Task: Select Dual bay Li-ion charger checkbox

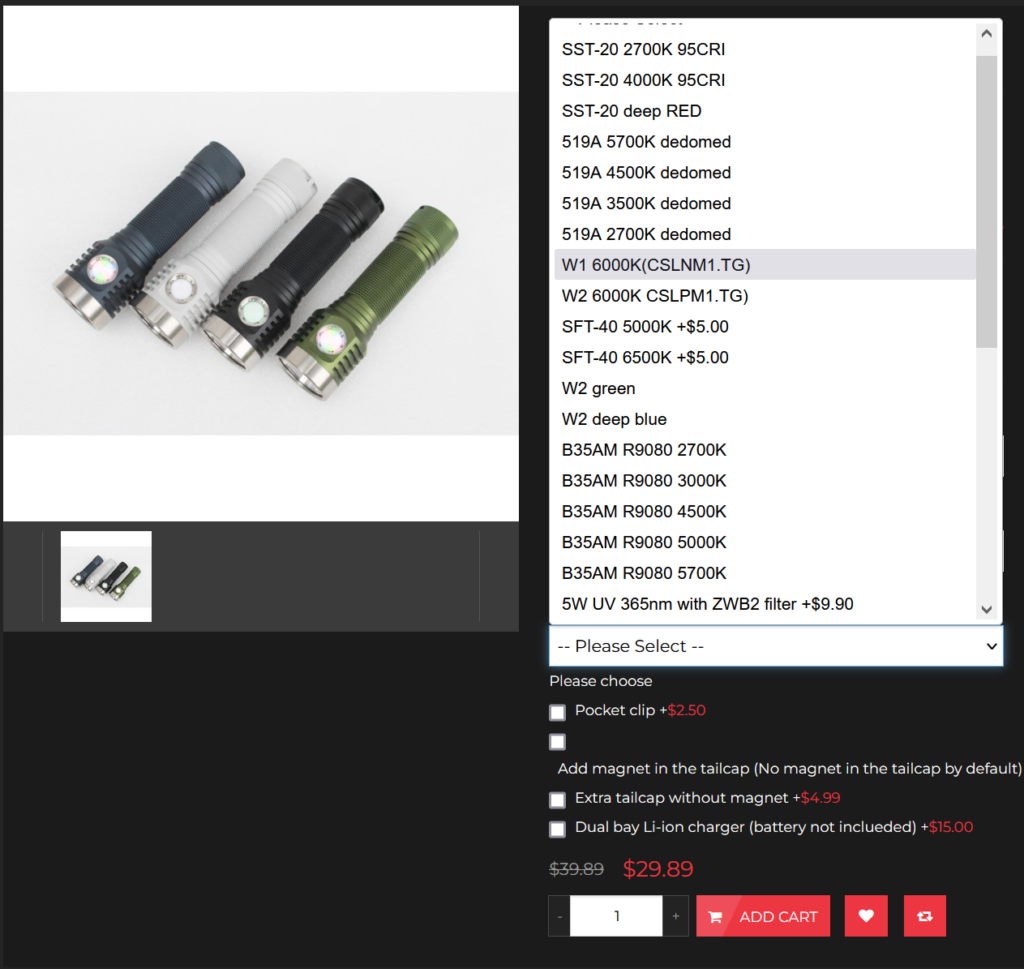Action: coord(557,829)
